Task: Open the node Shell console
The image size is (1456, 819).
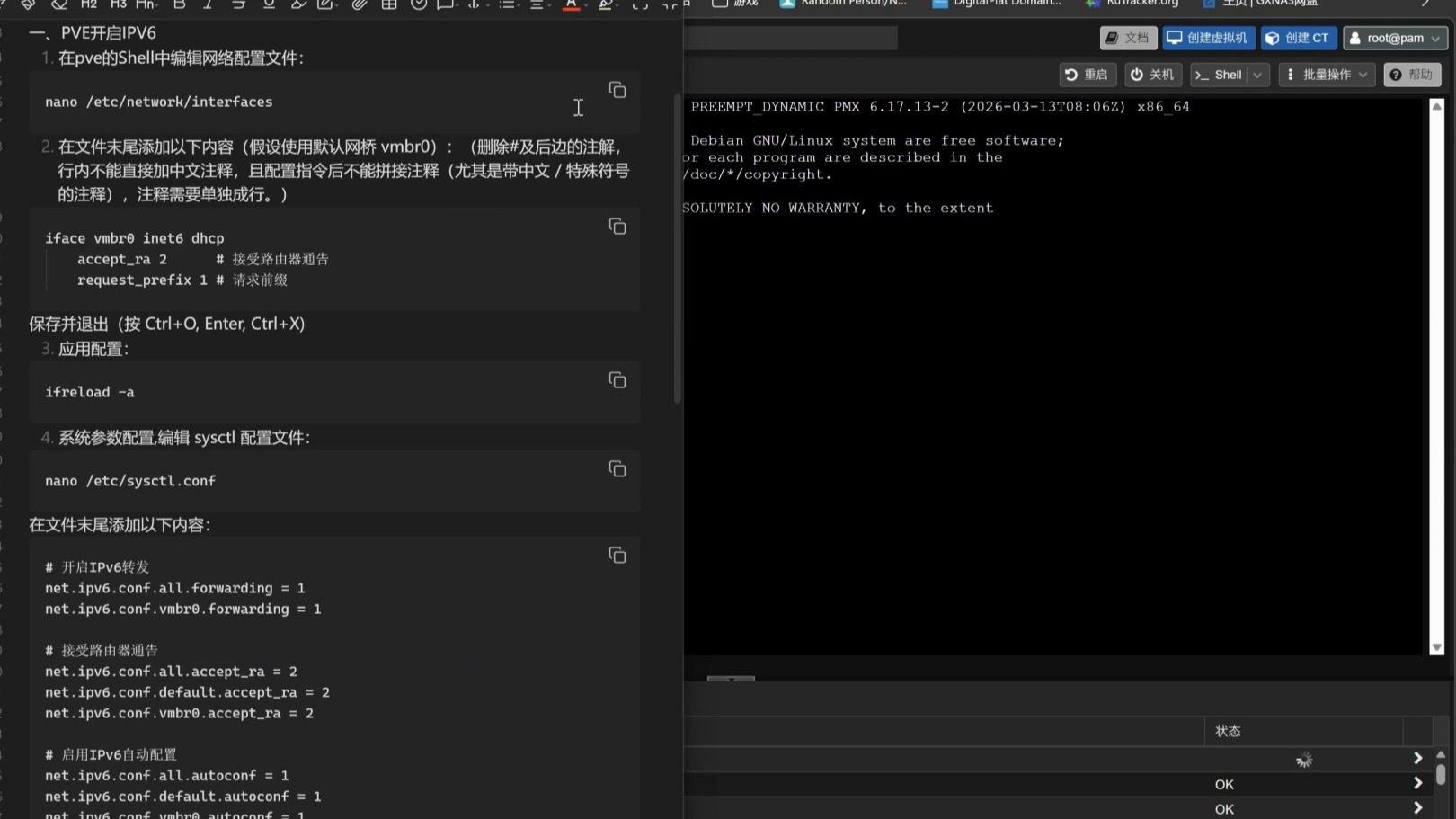Action: [1220, 75]
